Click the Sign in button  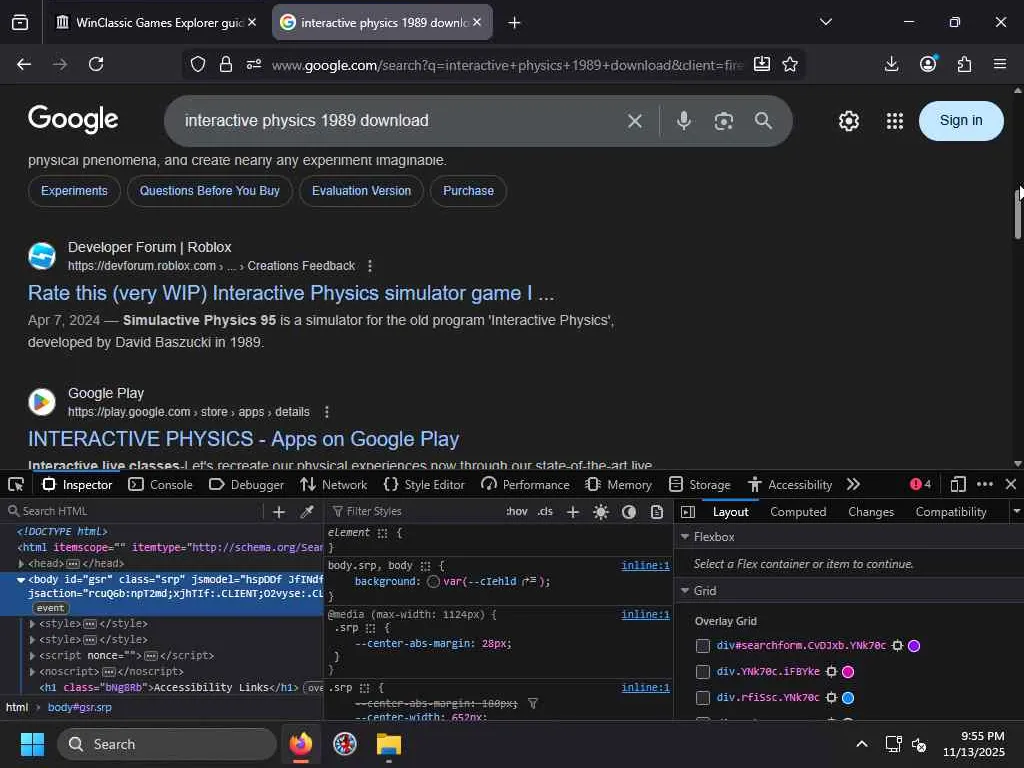pos(961,121)
